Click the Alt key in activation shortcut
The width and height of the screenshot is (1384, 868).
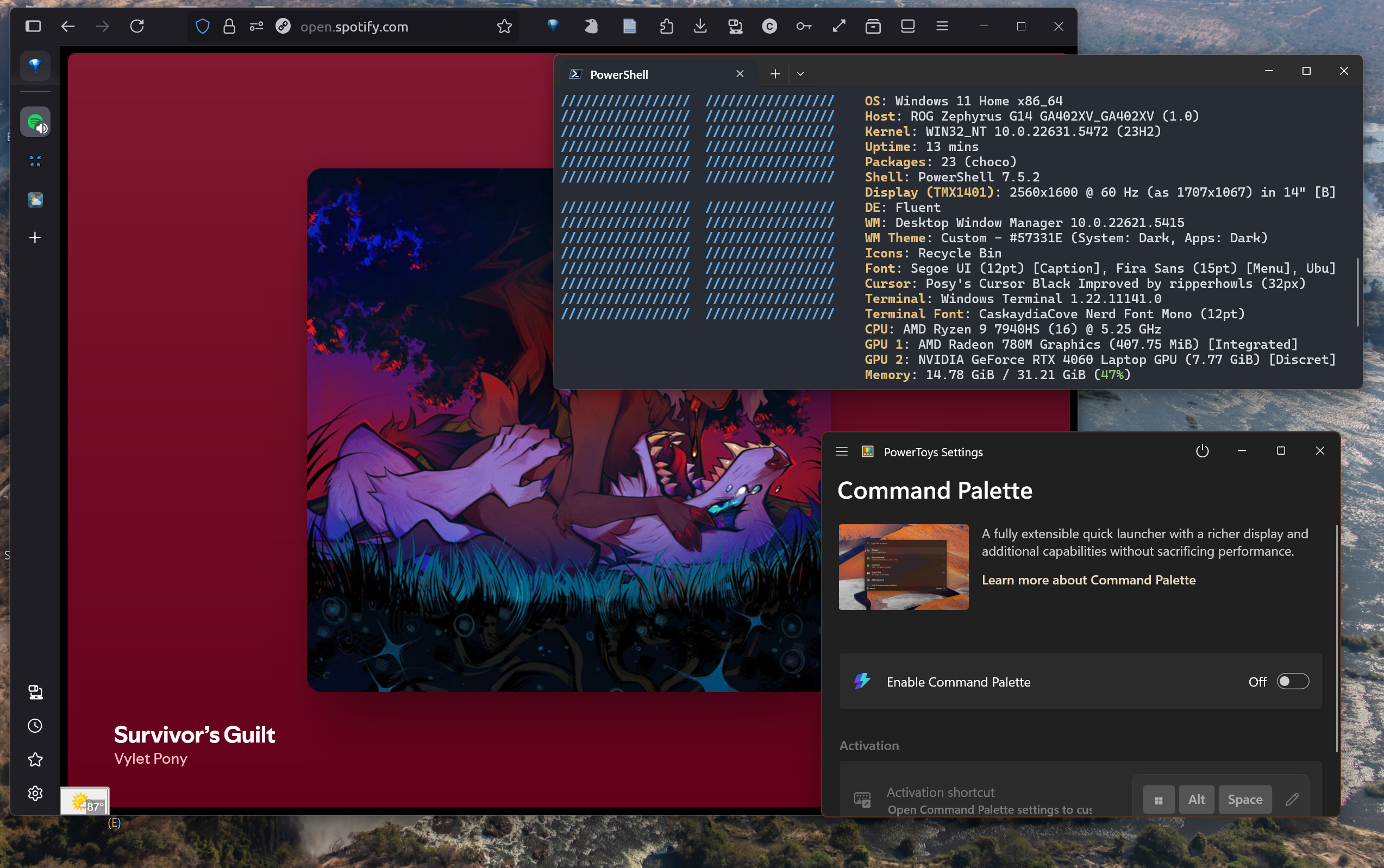click(1196, 799)
